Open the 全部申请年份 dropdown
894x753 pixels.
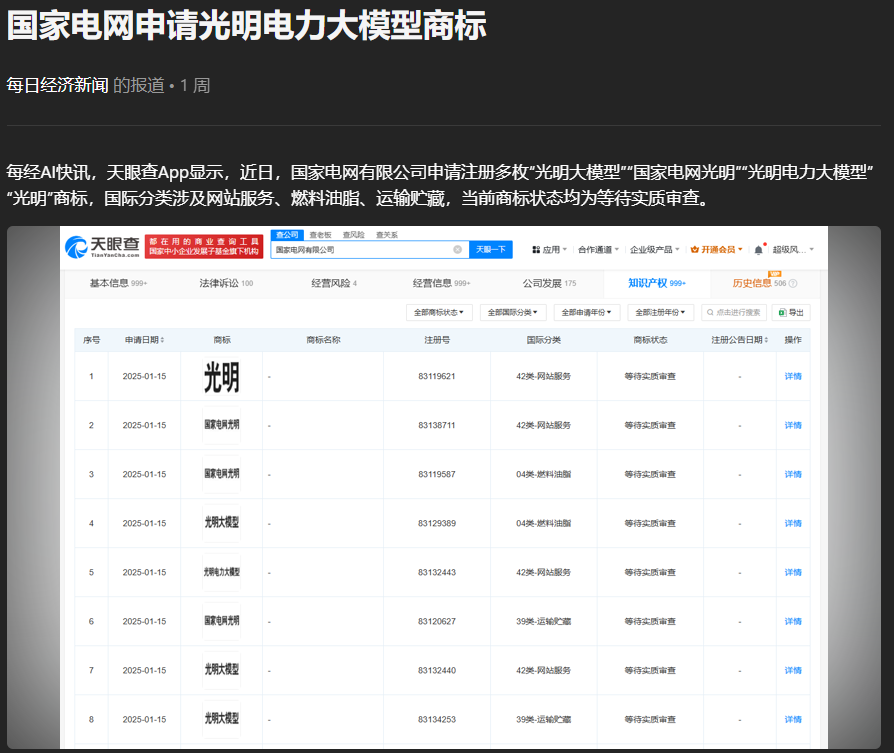point(587,312)
